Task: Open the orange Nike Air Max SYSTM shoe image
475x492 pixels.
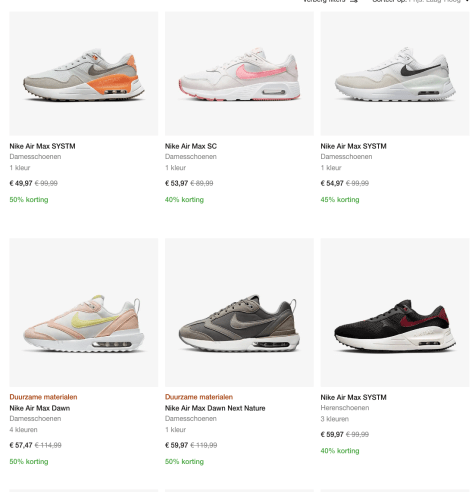Action: (x=84, y=74)
